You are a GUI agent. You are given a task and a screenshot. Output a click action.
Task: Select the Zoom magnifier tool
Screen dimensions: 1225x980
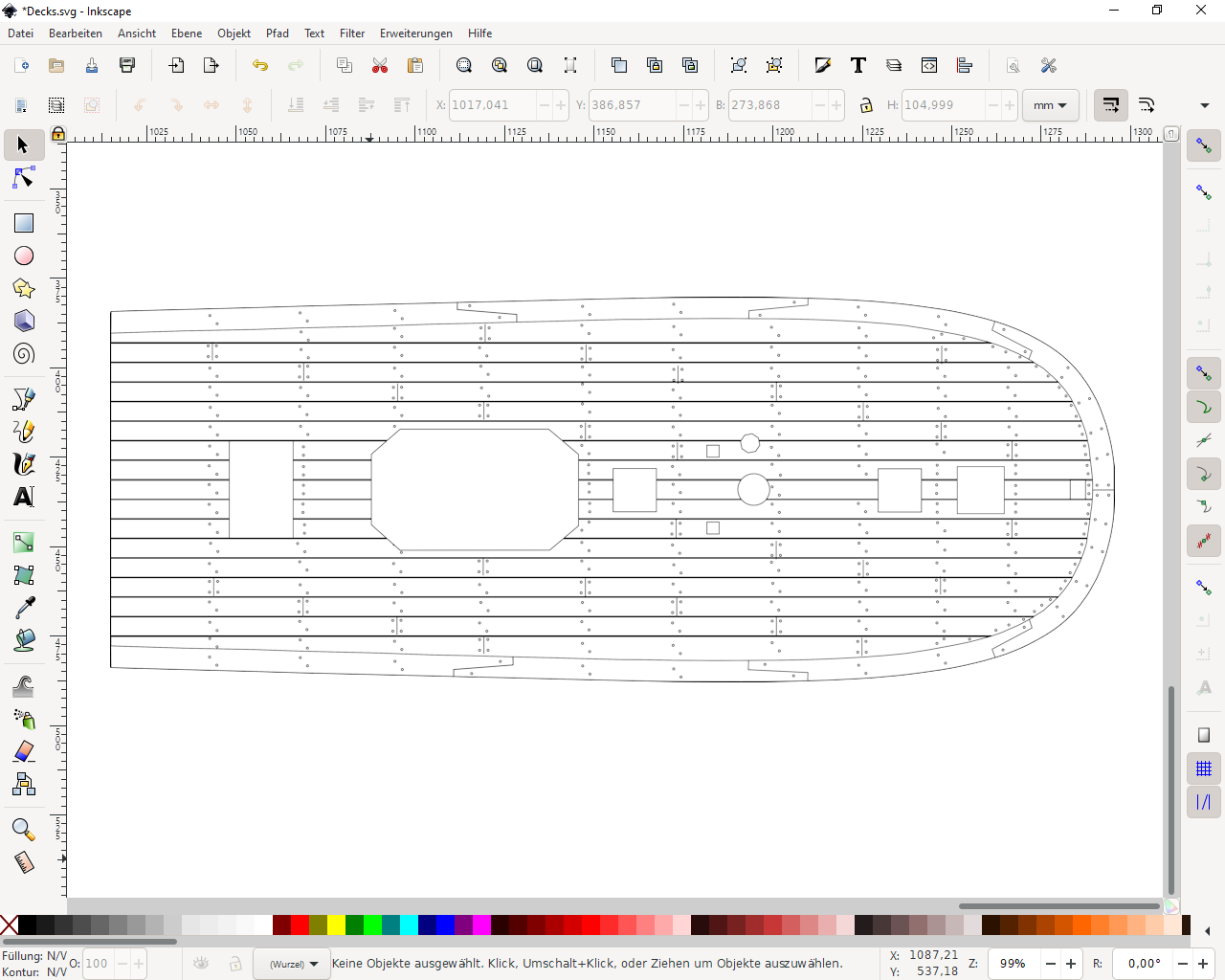24,830
